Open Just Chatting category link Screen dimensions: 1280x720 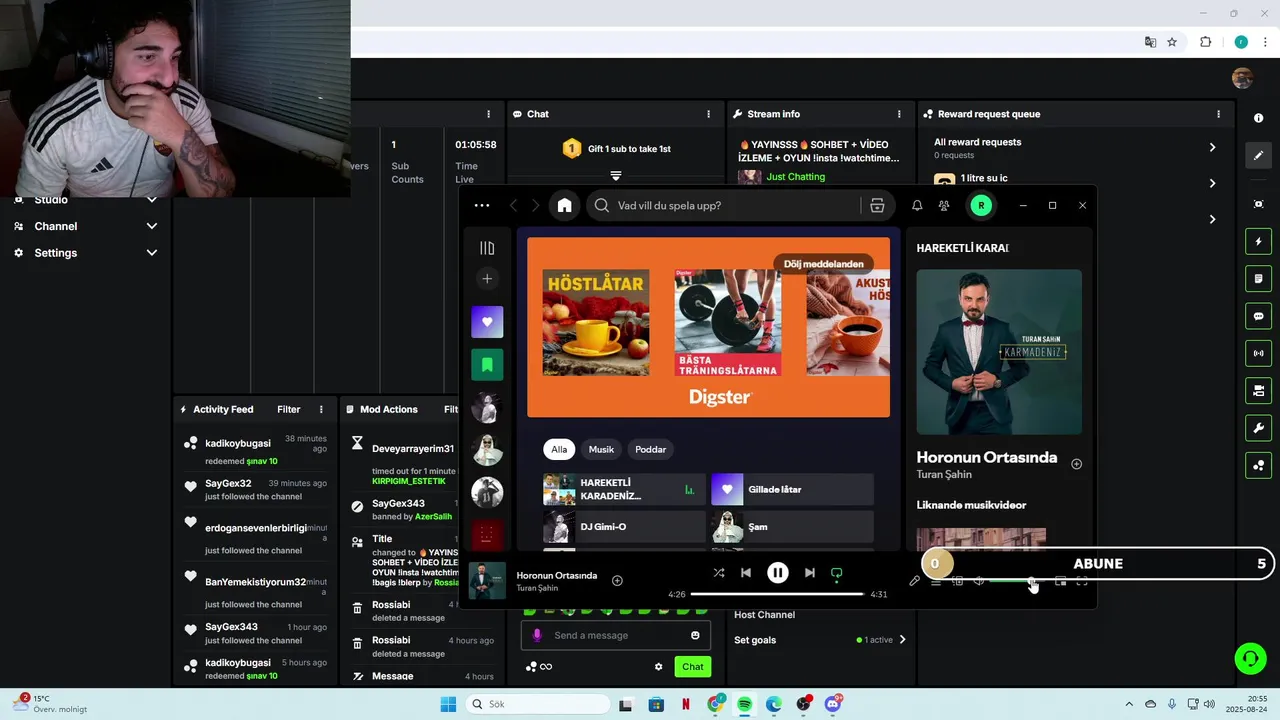click(796, 177)
